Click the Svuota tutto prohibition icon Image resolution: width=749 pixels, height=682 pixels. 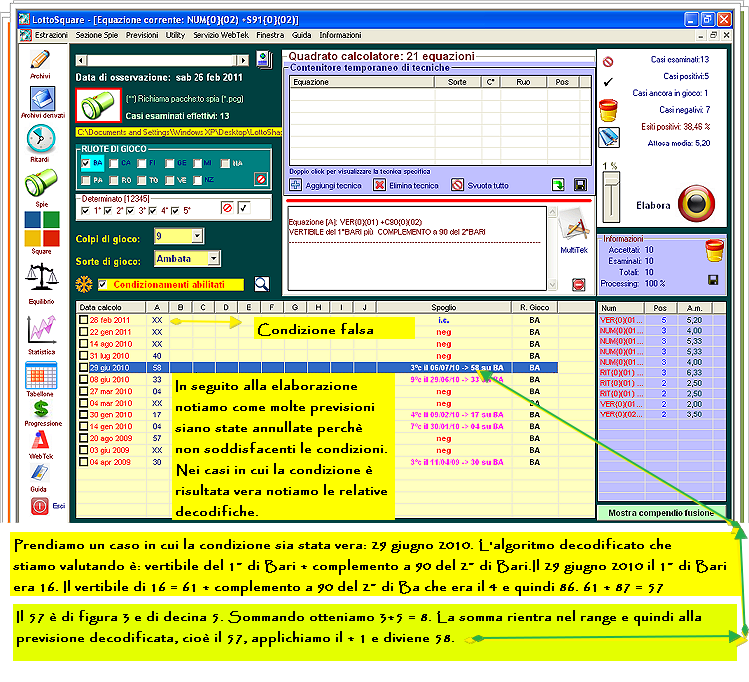coord(457,185)
